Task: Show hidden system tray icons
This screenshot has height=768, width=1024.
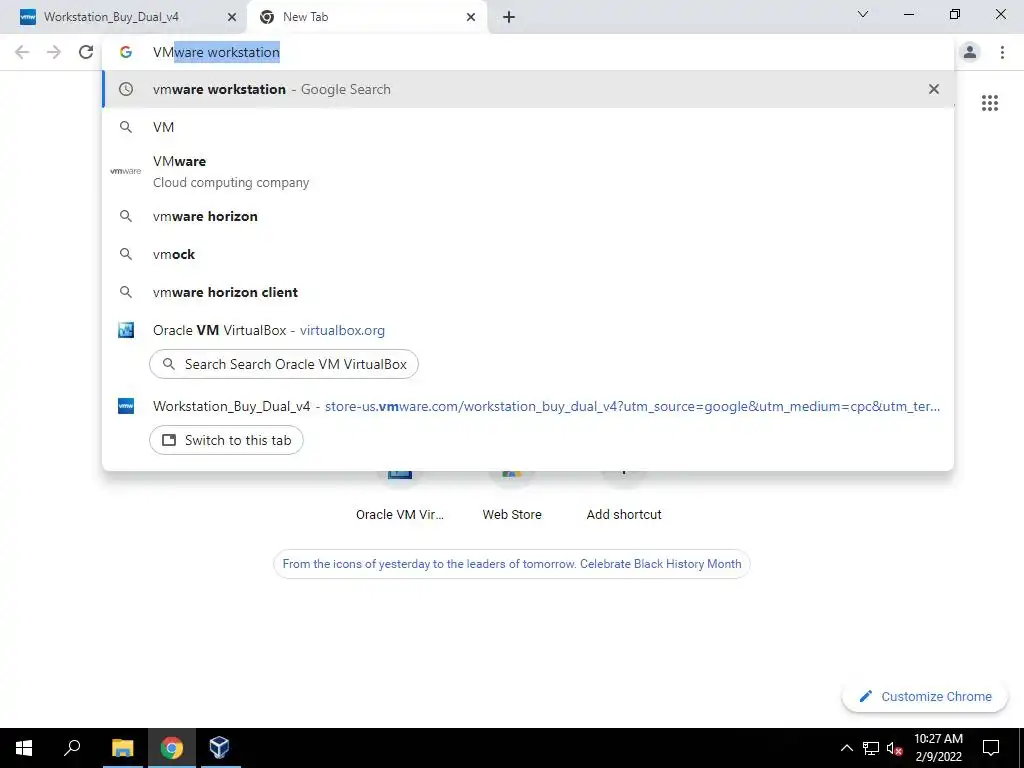Action: tap(846, 748)
